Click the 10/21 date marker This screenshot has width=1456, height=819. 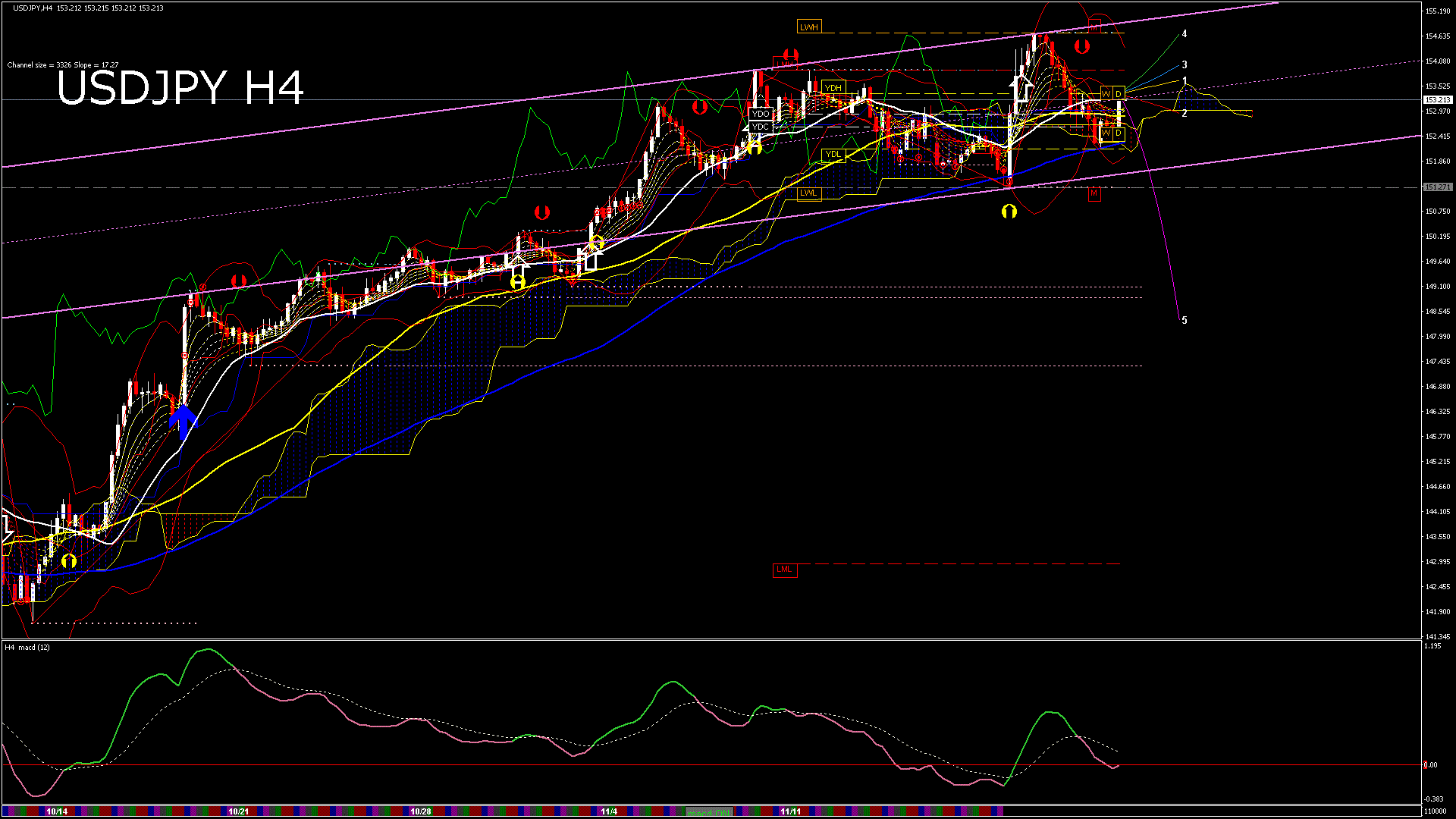pos(238,811)
